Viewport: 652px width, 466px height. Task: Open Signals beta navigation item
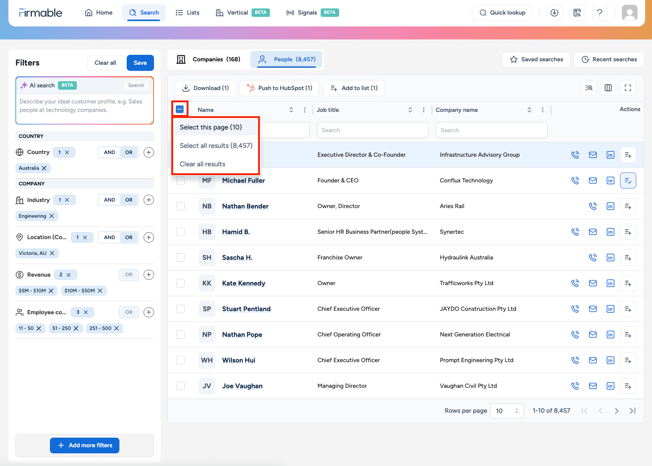tap(312, 13)
